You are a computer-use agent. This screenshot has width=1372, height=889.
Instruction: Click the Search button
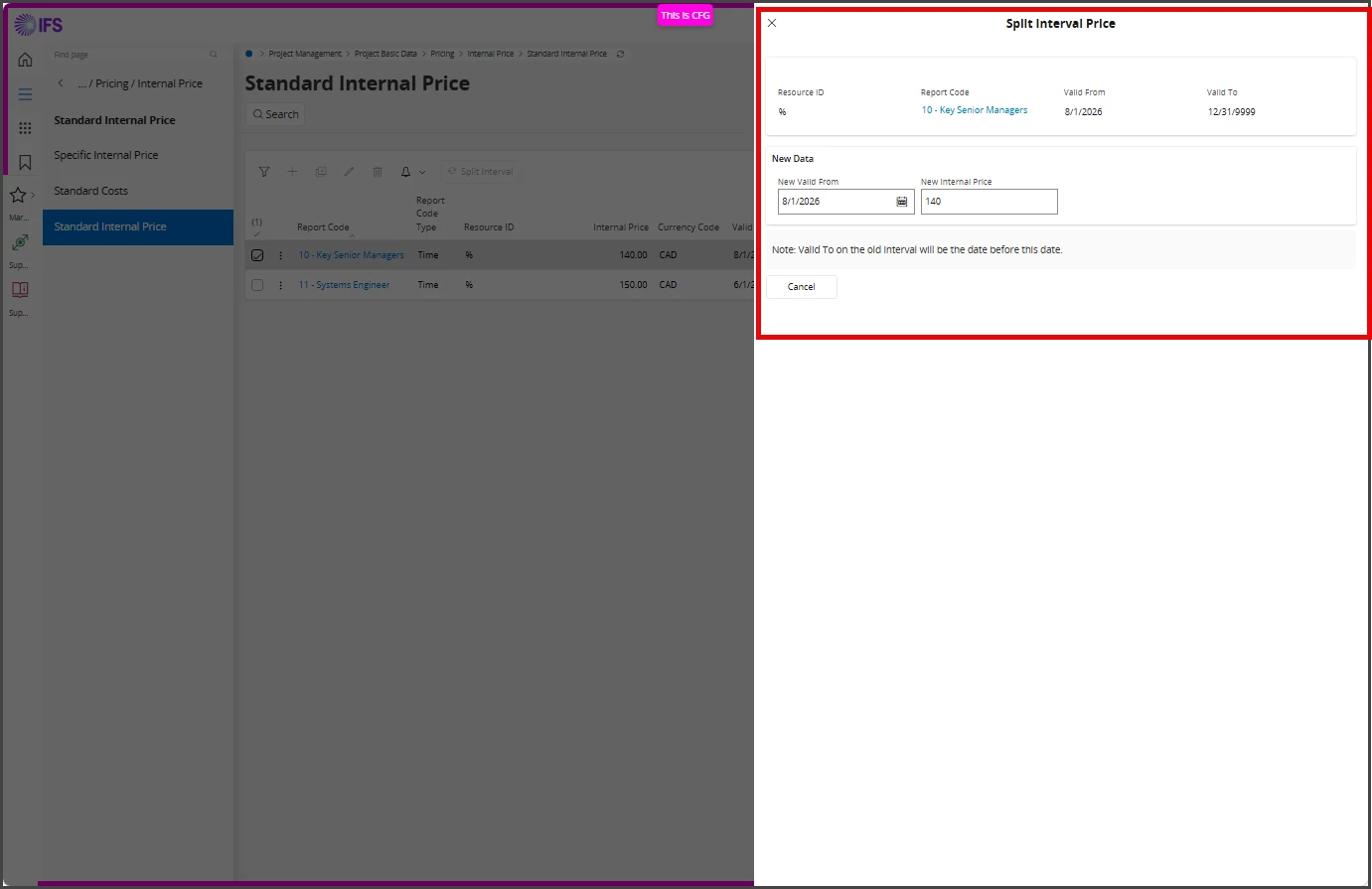[275, 114]
